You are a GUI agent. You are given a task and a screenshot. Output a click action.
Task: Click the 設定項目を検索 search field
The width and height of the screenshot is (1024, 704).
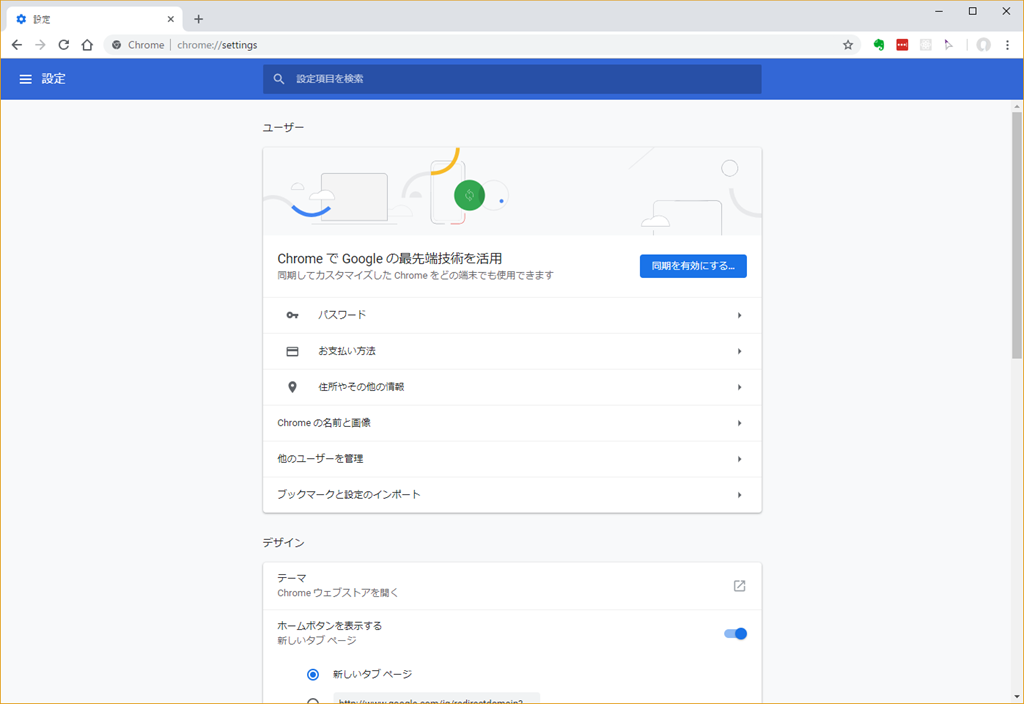[512, 79]
